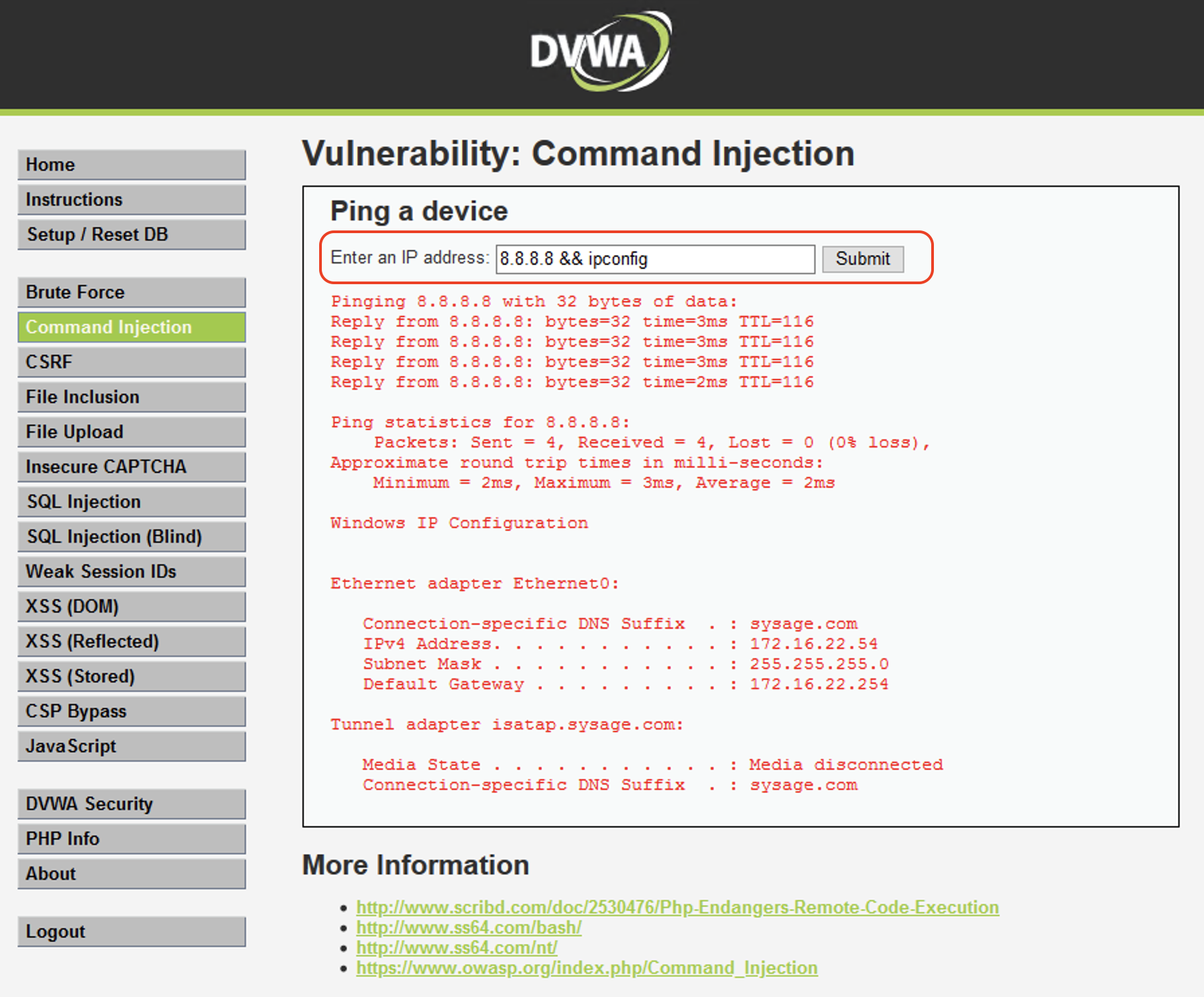Open File Upload page
1204x997 pixels.
point(132,432)
